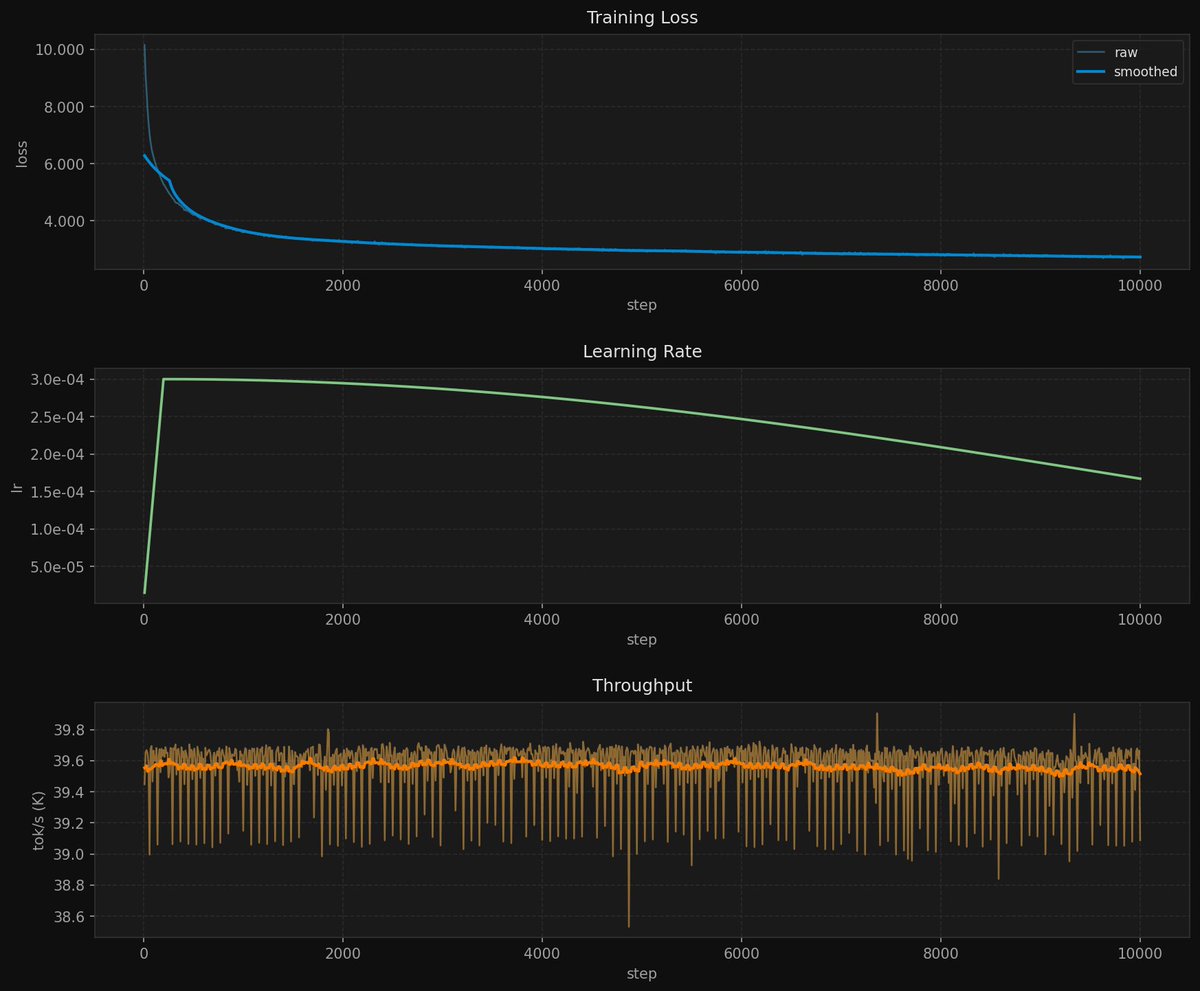1200x991 pixels.
Task: Click the "39.6" throughput tick label
Action: (71, 761)
